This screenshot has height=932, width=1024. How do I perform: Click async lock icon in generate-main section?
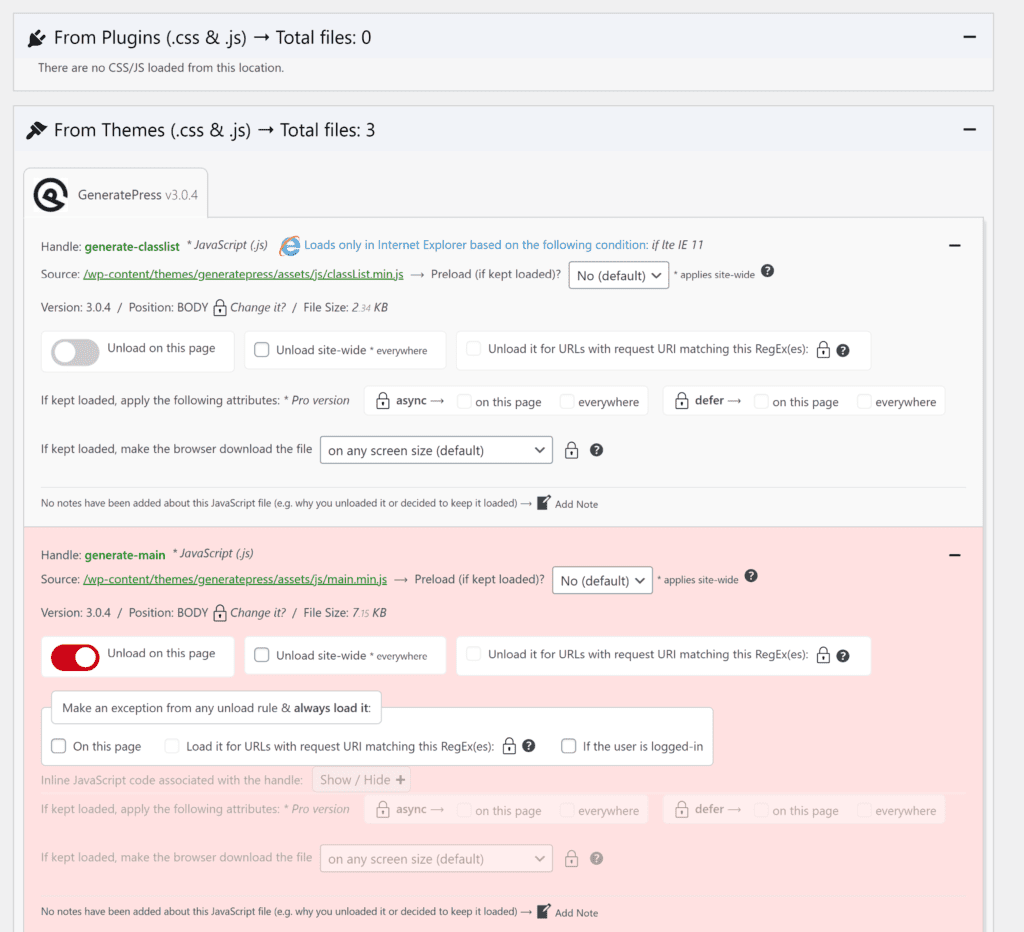click(x=383, y=810)
